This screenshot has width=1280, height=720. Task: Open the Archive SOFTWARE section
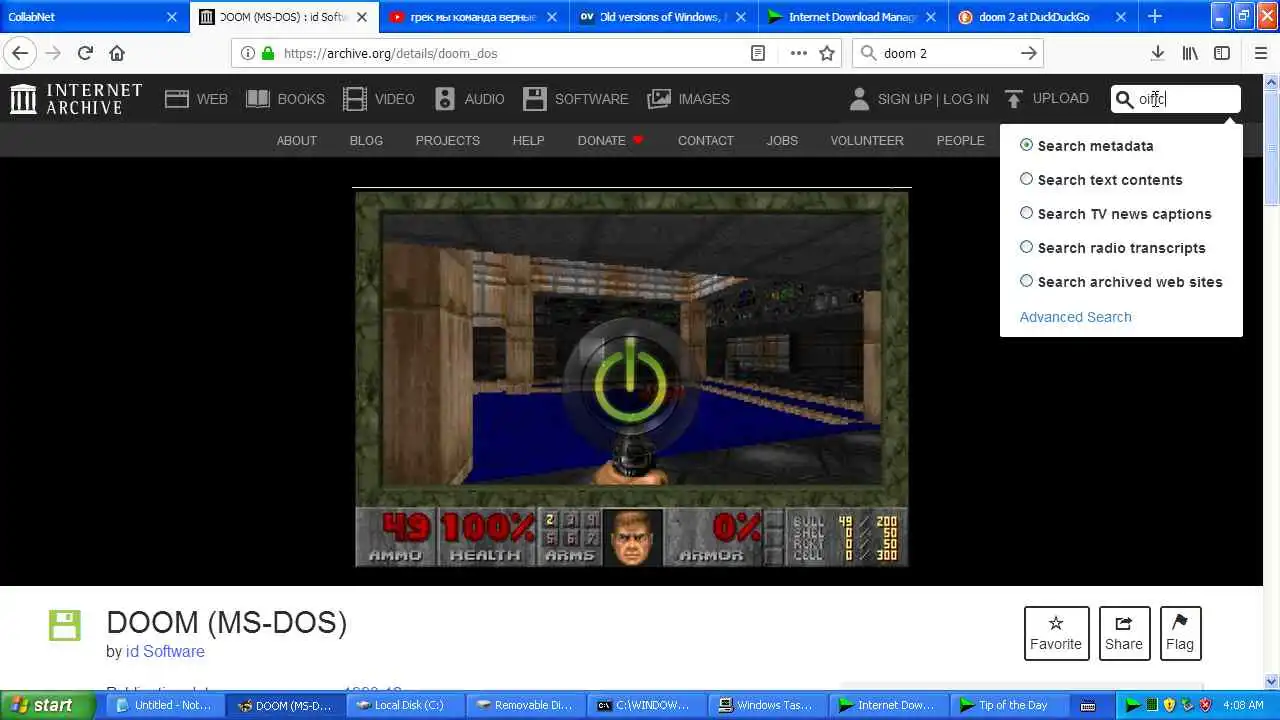575,99
